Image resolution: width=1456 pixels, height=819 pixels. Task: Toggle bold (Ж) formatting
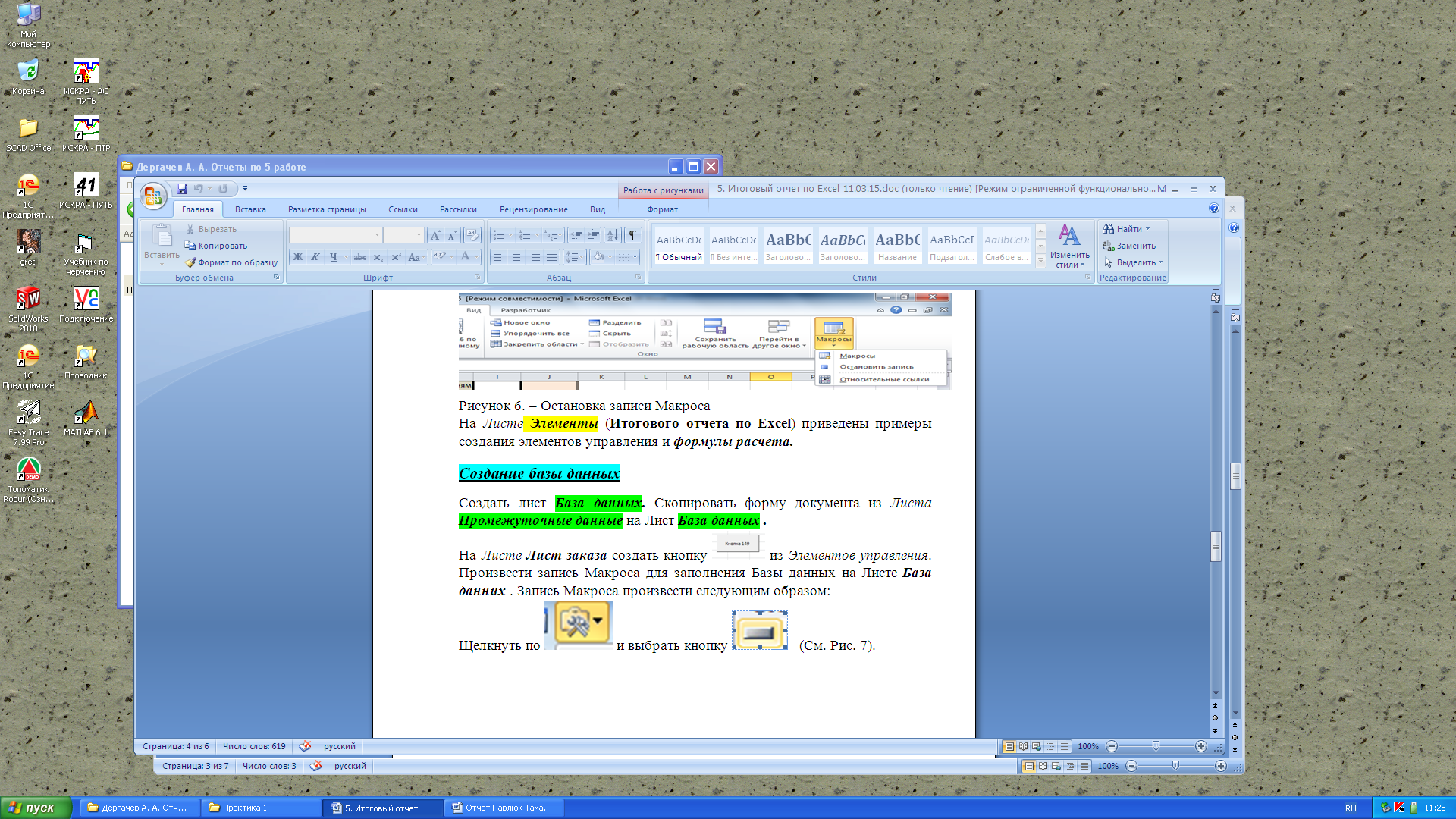click(x=298, y=257)
